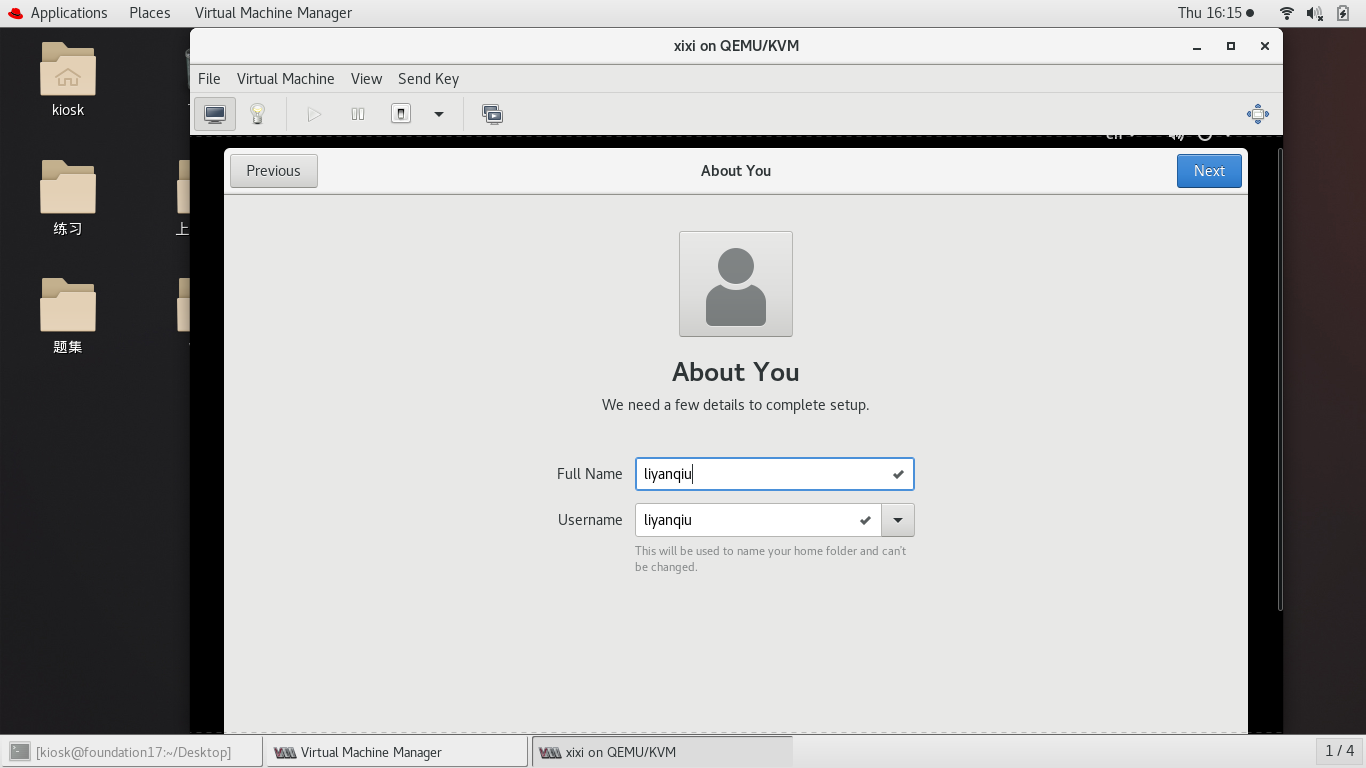
Task: Minimize the xixi VM window
Action: coord(1197,46)
